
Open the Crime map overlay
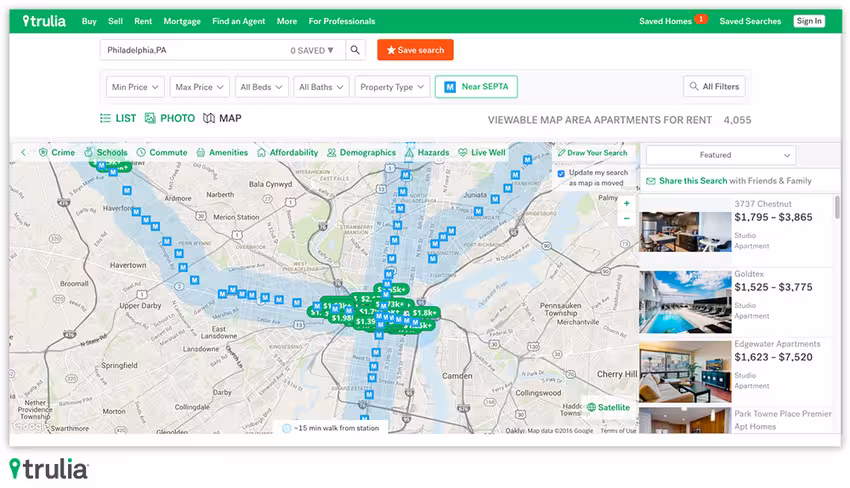57,153
